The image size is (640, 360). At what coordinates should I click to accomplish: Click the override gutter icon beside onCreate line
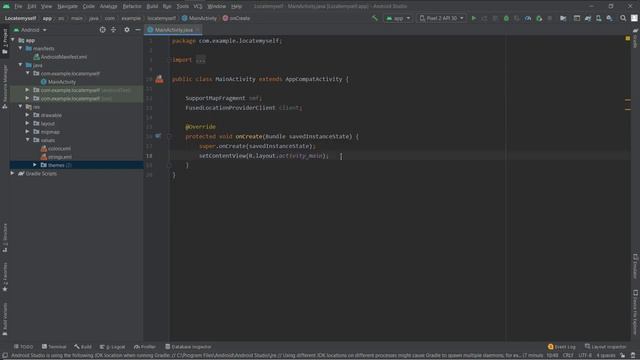158,136
